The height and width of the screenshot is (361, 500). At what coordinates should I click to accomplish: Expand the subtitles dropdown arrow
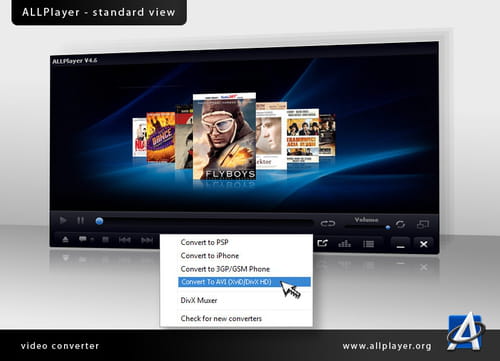92,239
